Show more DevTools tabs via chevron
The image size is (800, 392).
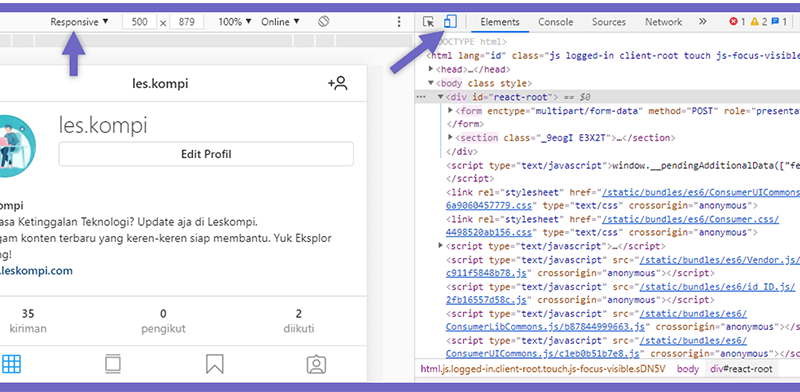pos(703,21)
